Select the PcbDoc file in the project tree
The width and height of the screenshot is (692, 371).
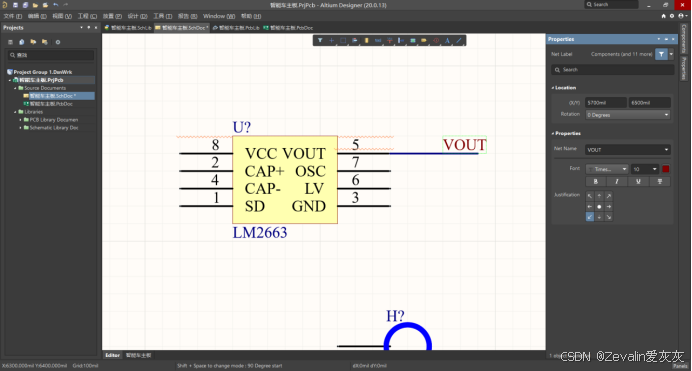[51, 104]
